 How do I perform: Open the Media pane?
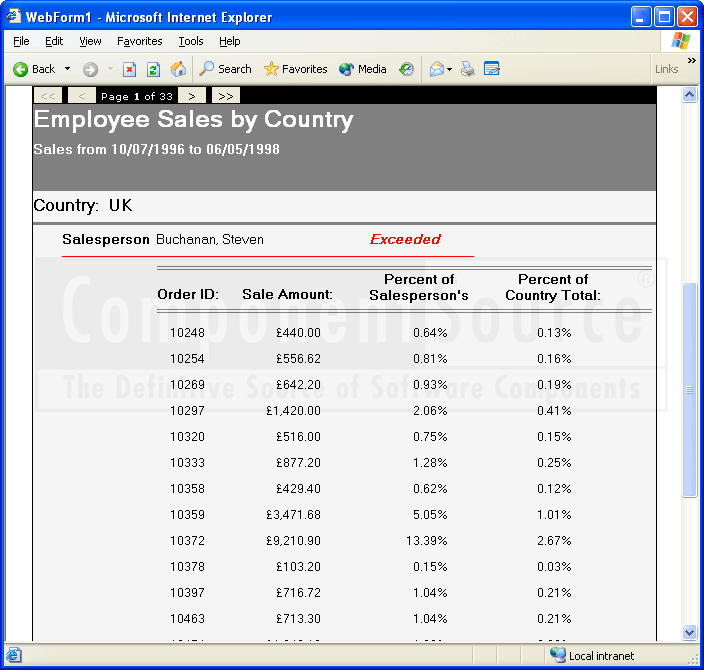(x=363, y=69)
